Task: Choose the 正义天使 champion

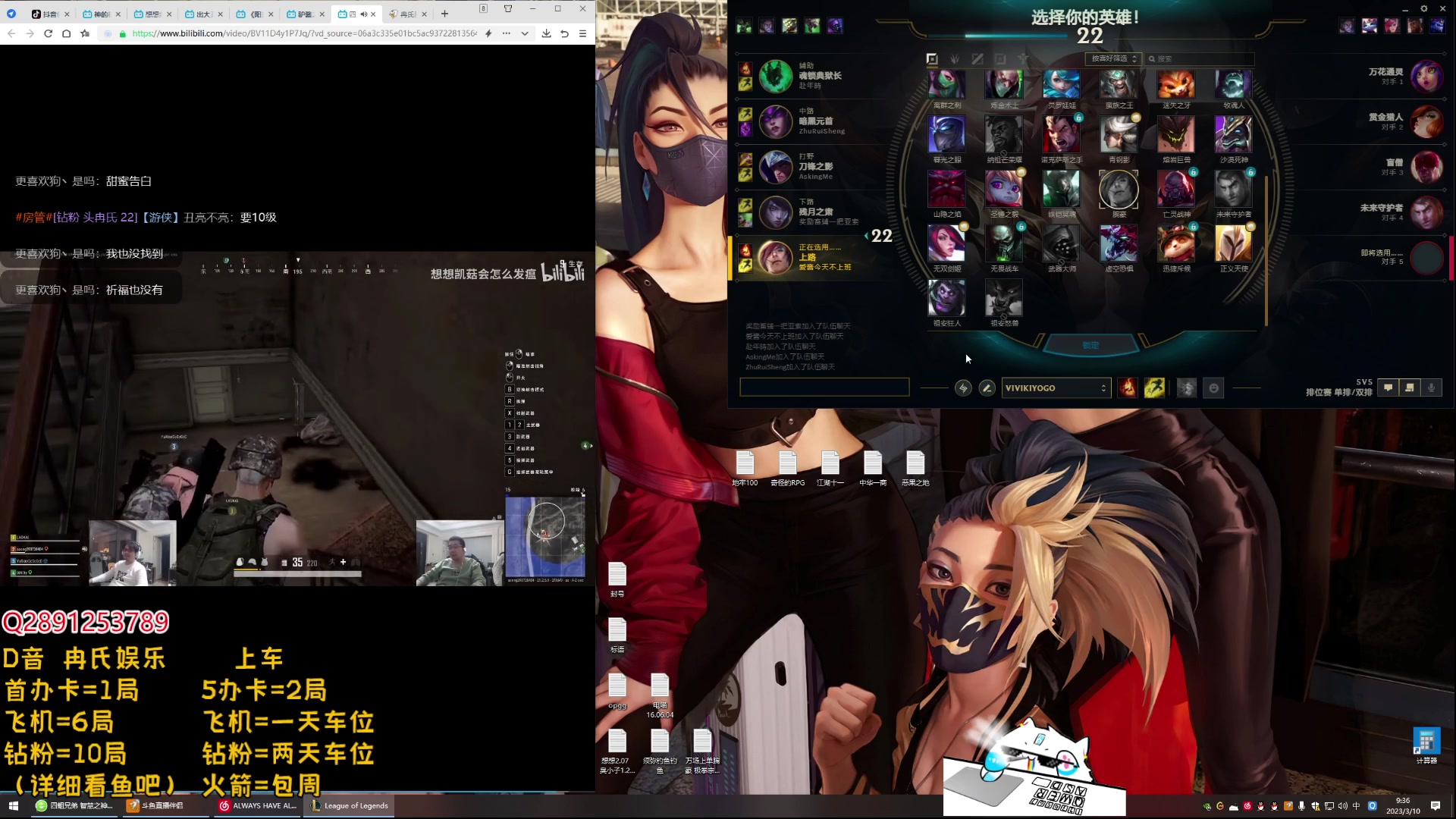Action: coord(1234,243)
